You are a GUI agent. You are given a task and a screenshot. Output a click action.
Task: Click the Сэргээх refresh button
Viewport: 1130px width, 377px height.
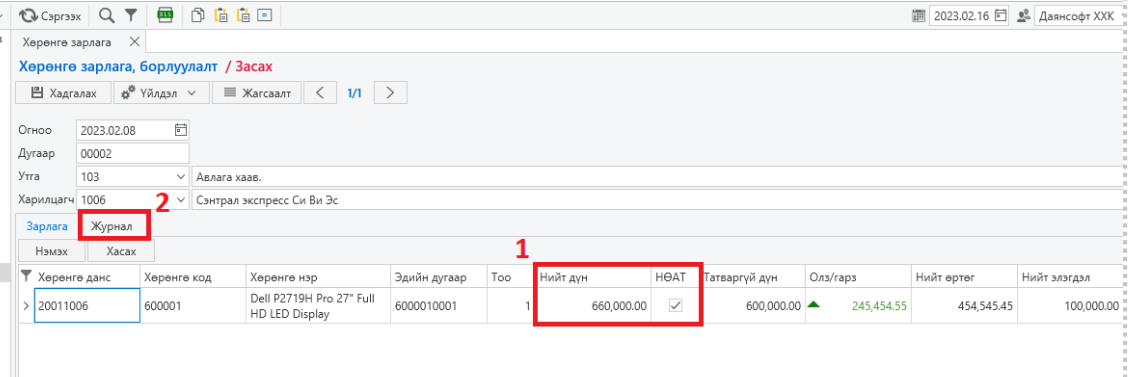click(50, 15)
